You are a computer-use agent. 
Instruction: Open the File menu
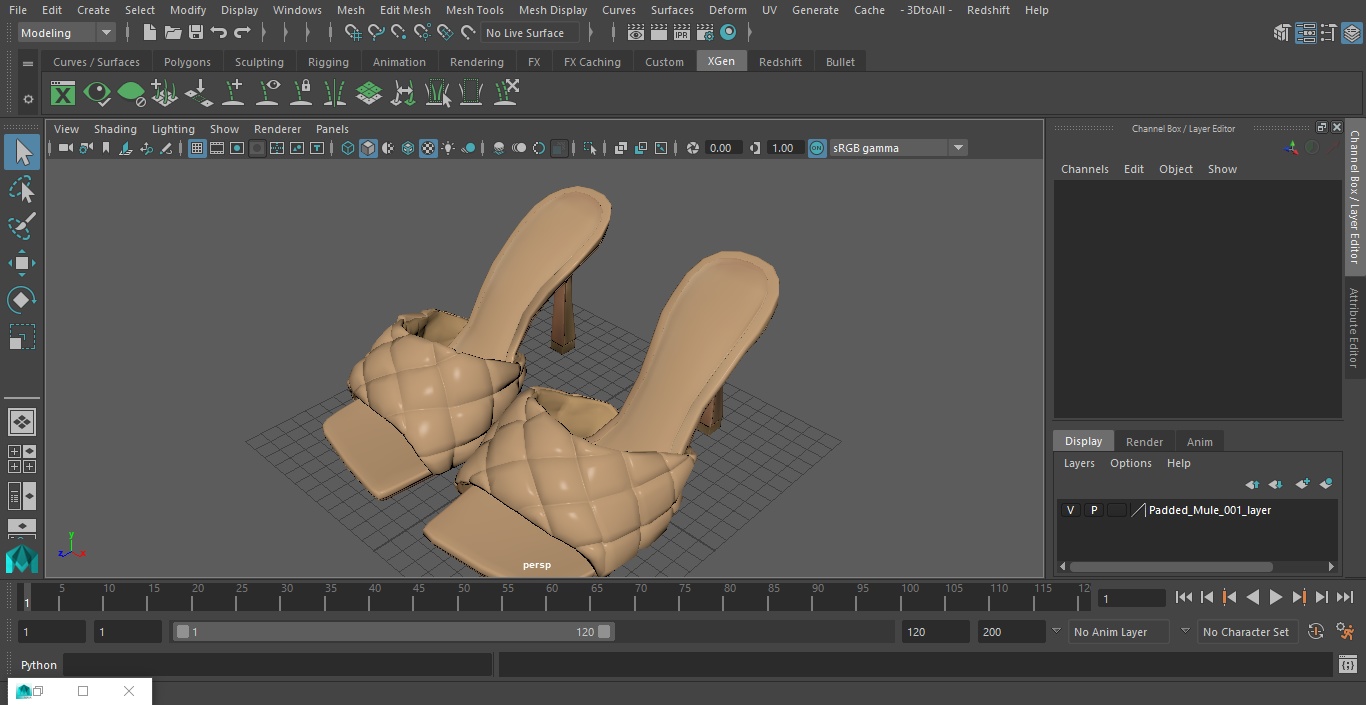click(18, 10)
